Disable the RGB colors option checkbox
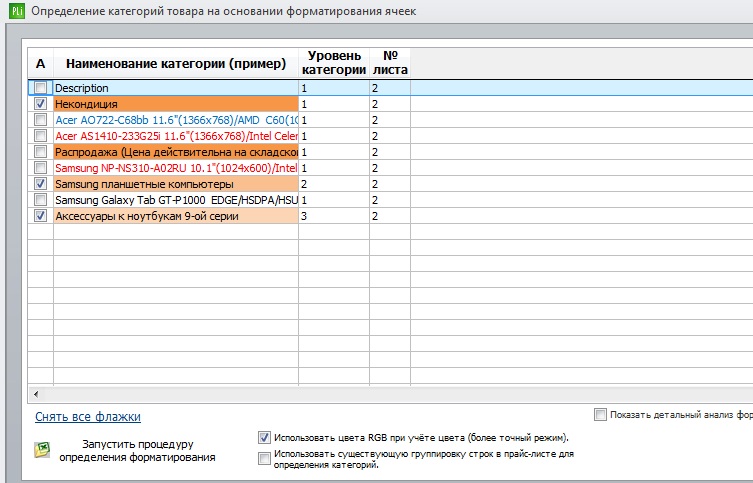Image resolution: width=753 pixels, height=483 pixels. [x=264, y=437]
